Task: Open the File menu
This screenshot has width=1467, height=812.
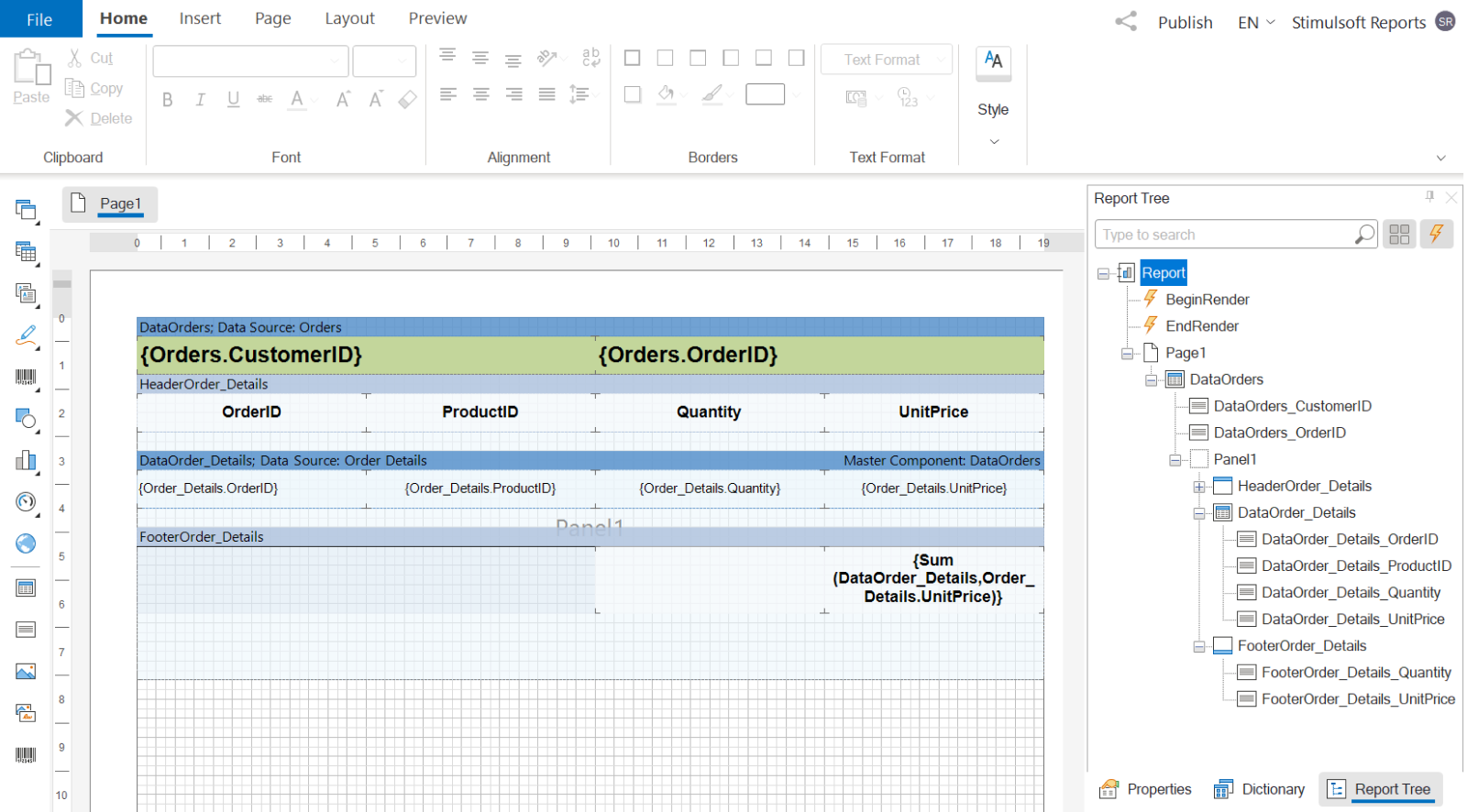Action: coord(40,18)
